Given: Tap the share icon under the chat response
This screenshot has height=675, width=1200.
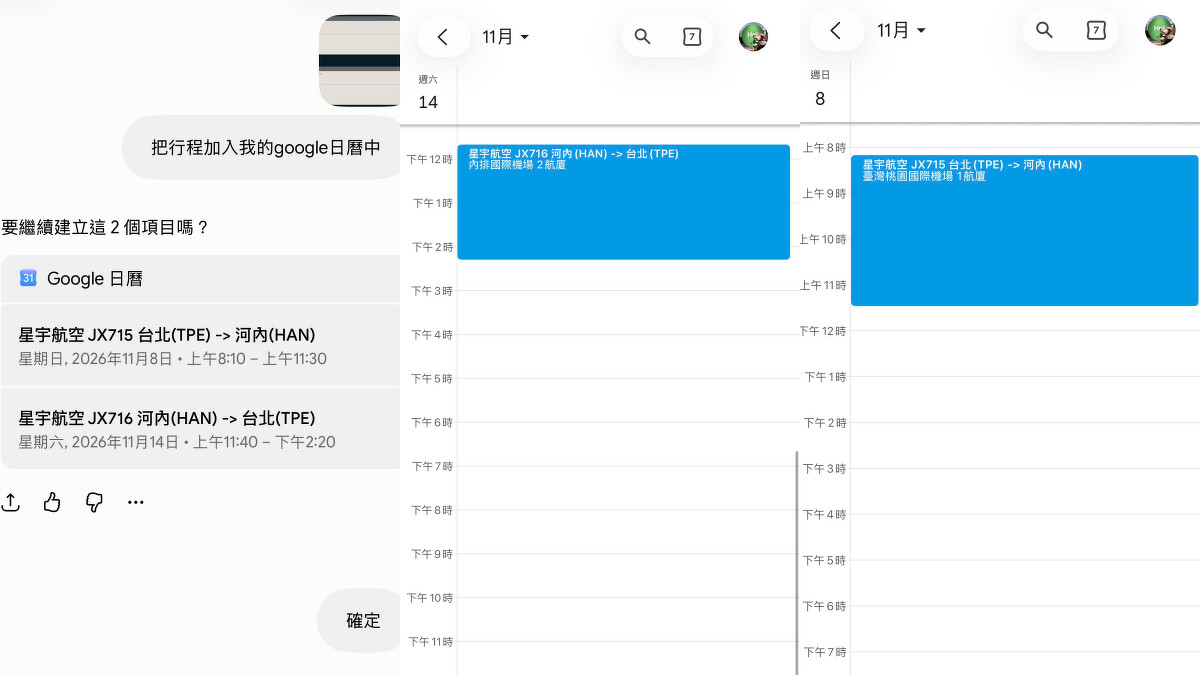Looking at the screenshot, I should (11, 502).
